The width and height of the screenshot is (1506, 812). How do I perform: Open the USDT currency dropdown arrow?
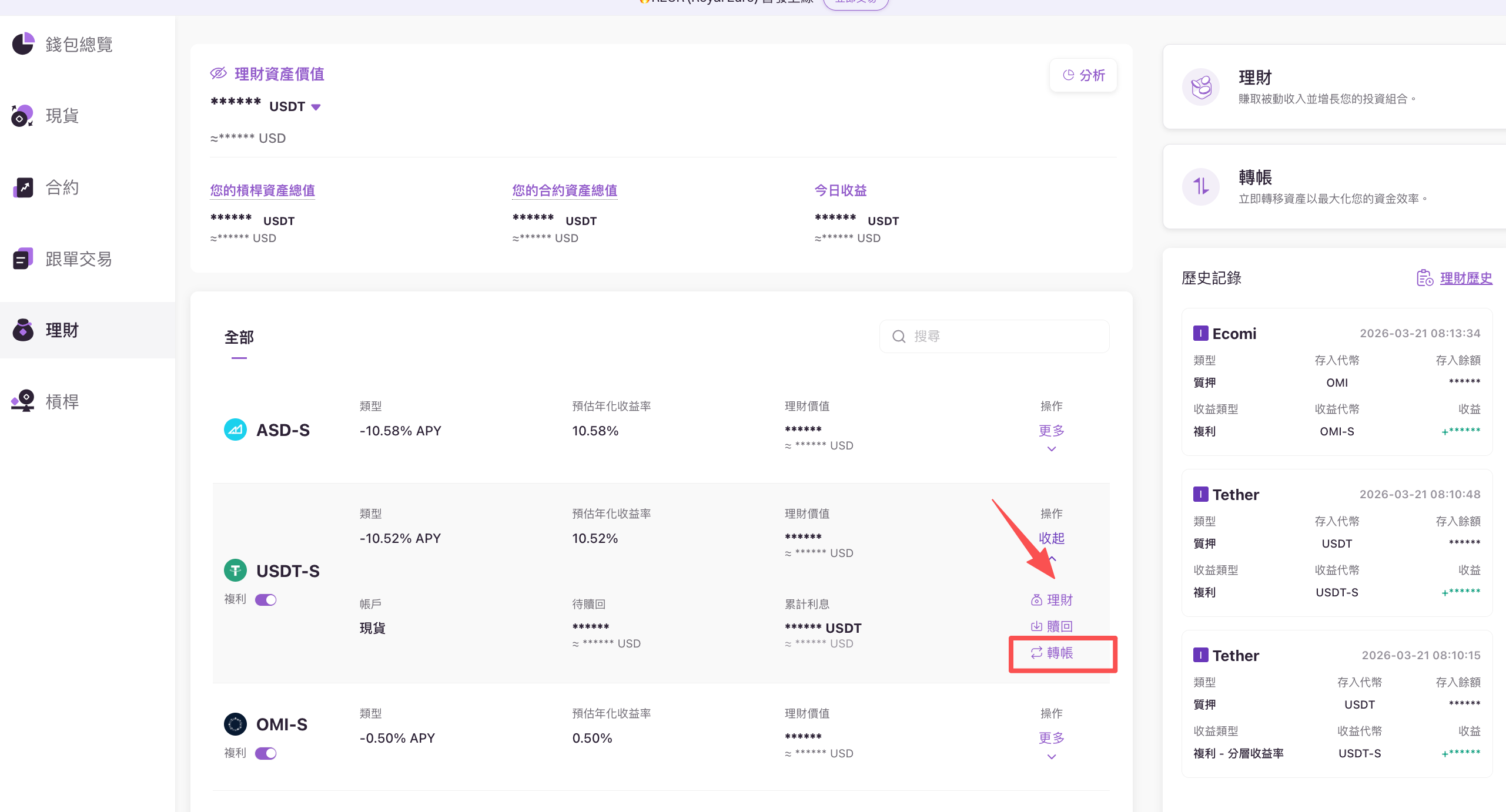point(316,107)
